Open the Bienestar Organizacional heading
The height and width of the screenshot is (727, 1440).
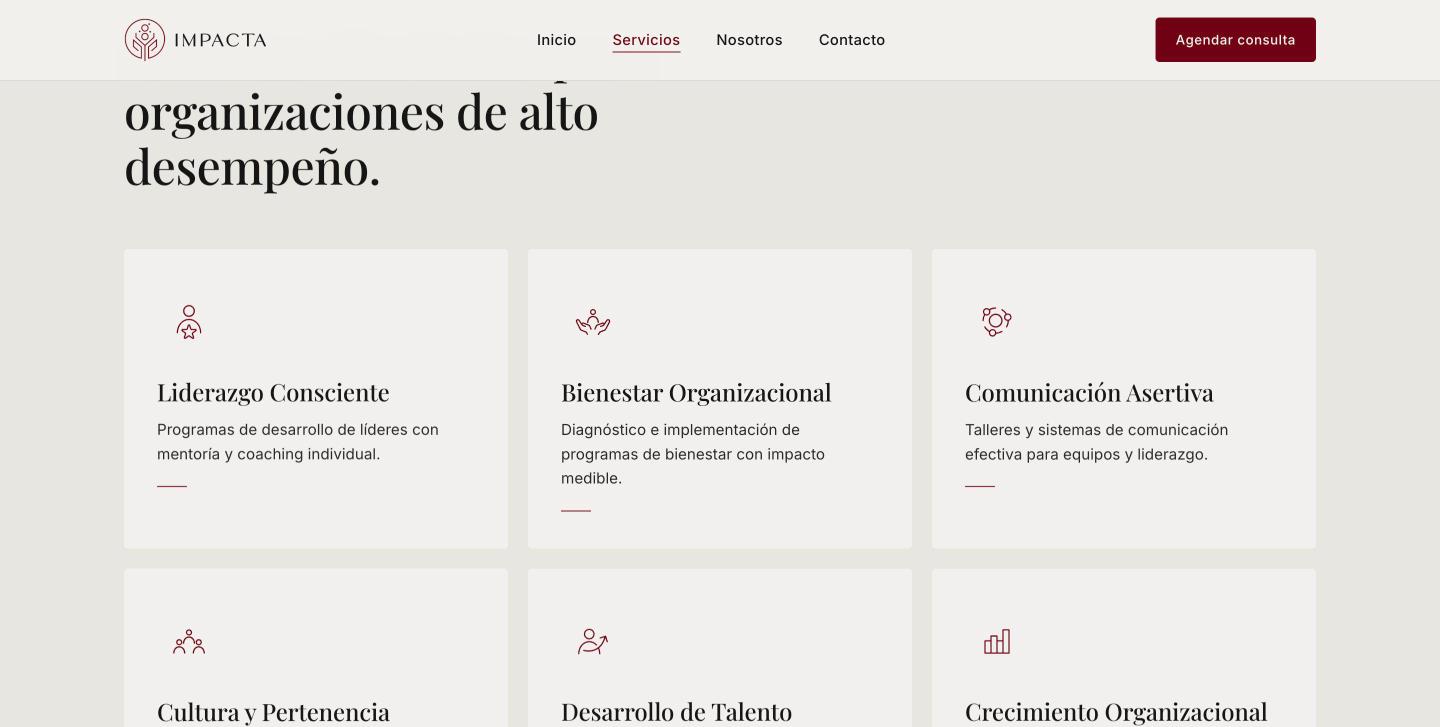click(x=696, y=392)
